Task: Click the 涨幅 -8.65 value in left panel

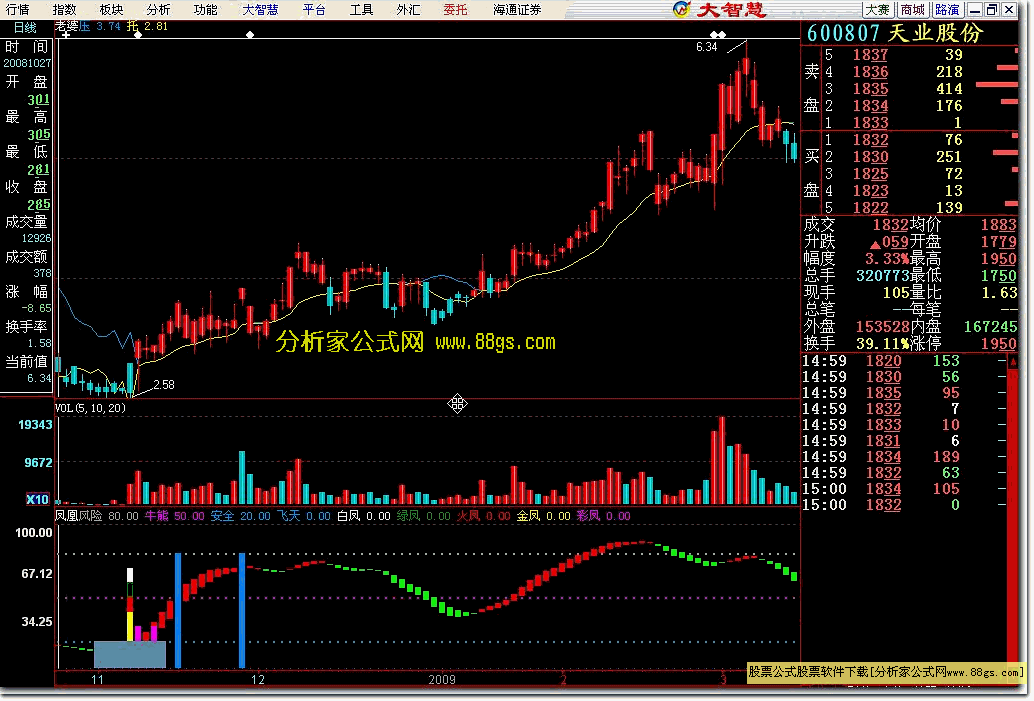Action: [x=36, y=308]
